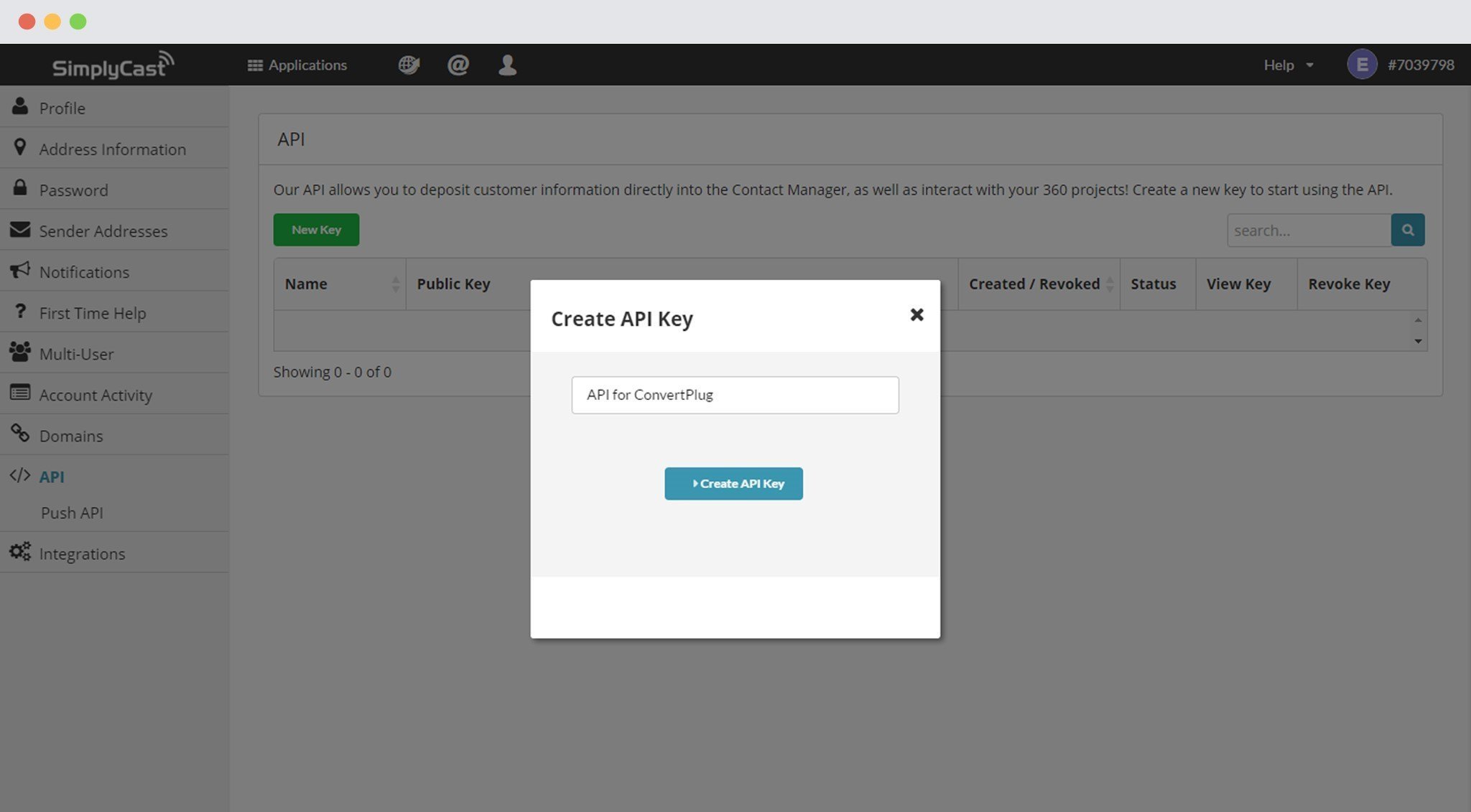Close the Create API Key dialog
Viewport: 1471px width, 812px height.
[917, 314]
